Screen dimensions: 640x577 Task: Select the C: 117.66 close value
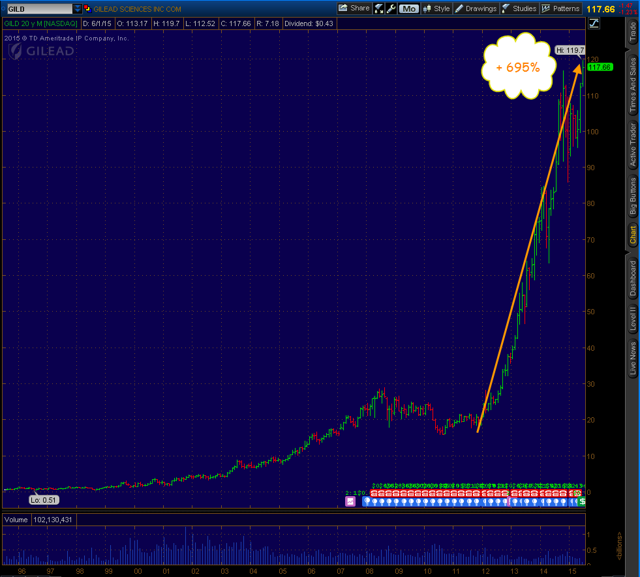tap(236, 24)
